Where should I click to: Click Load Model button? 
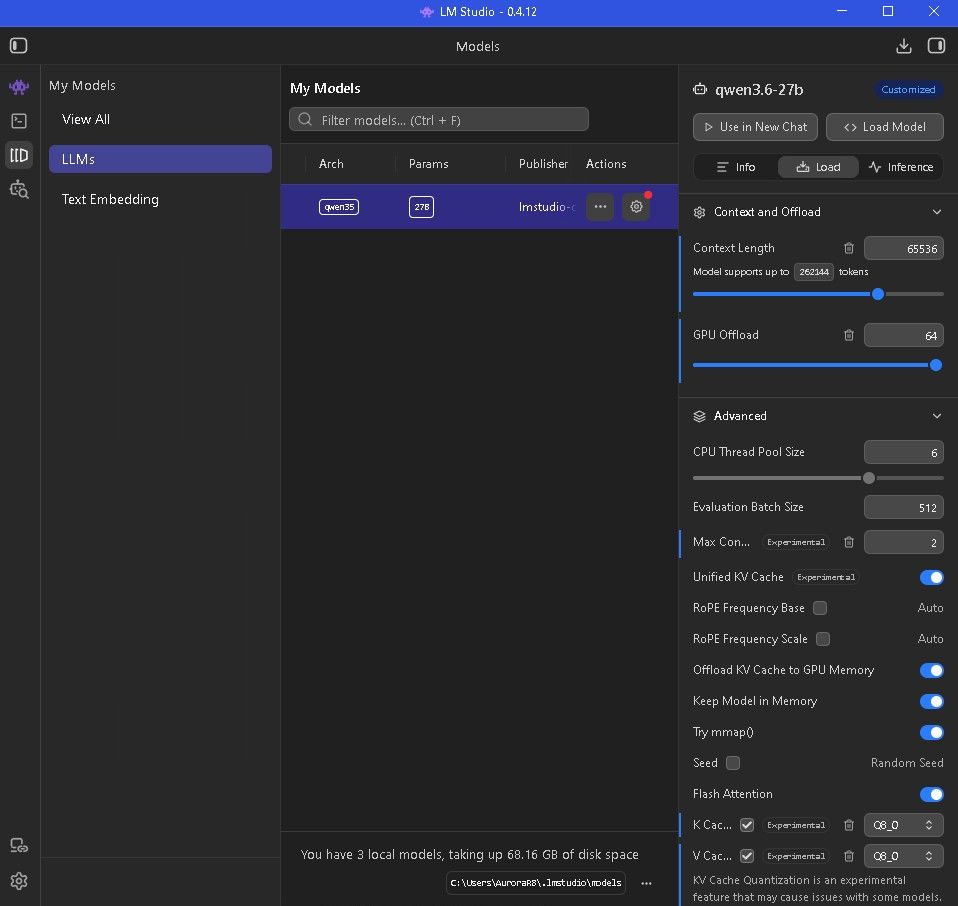point(884,127)
